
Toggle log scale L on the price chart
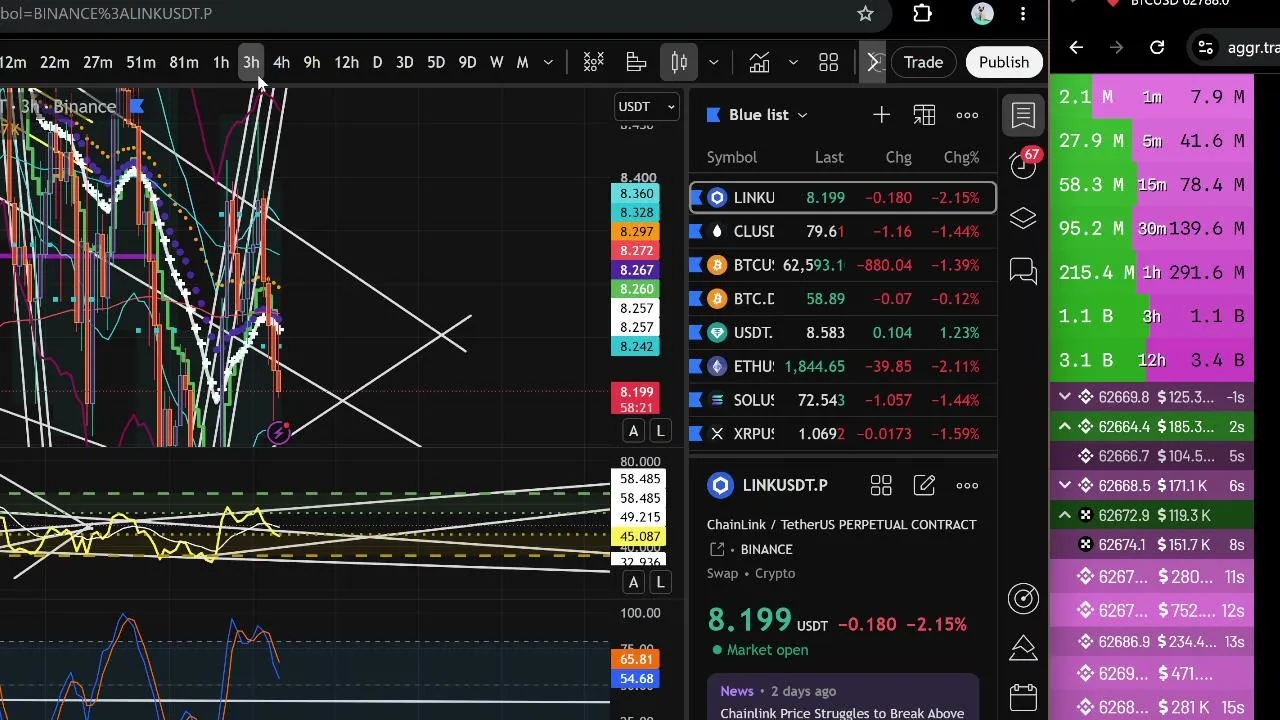(x=660, y=431)
